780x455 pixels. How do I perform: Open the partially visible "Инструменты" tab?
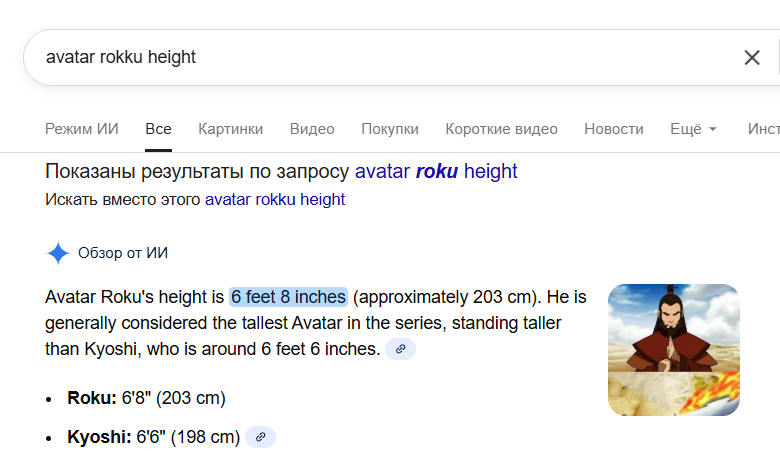pos(762,129)
